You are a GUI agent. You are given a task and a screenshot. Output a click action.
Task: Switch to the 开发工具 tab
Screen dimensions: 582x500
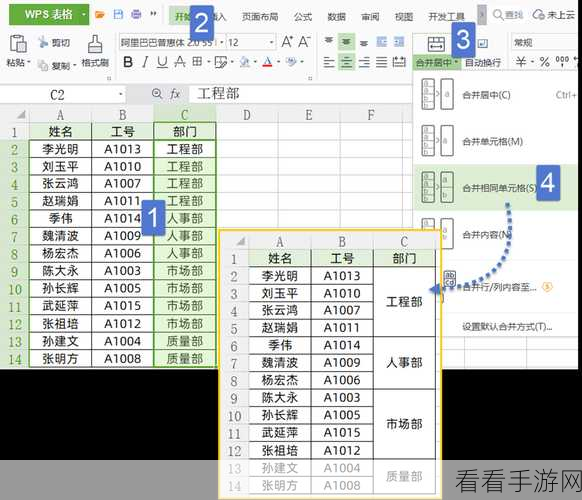[x=446, y=16]
